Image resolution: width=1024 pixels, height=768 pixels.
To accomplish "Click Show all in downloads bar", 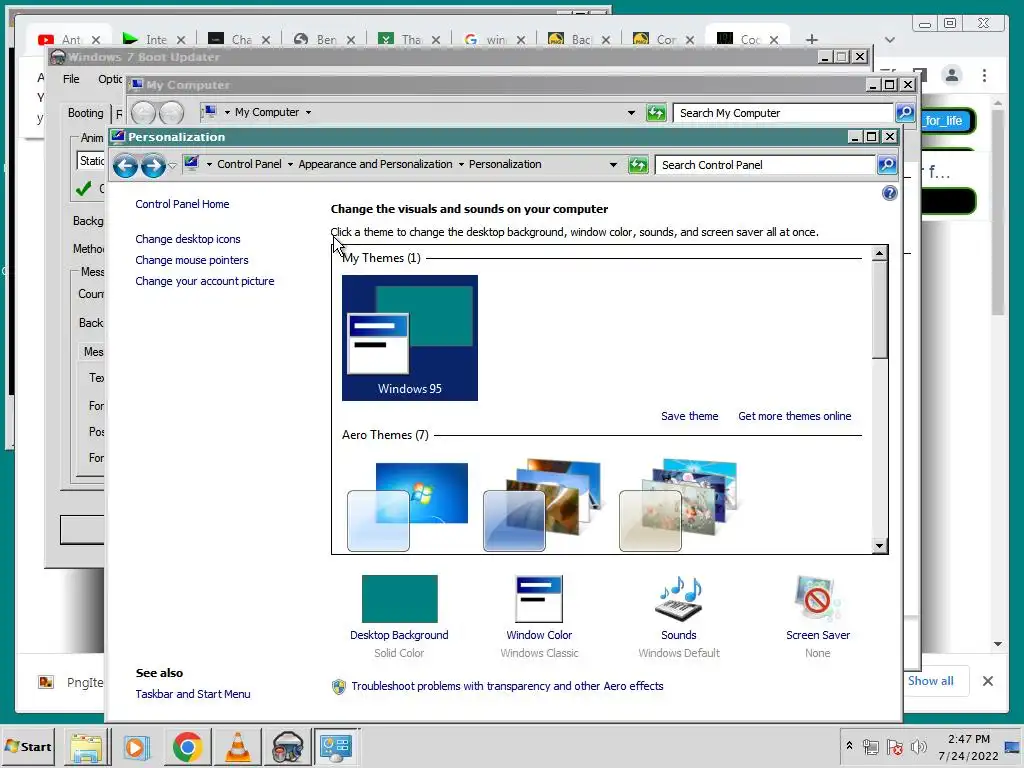I will (x=930, y=681).
